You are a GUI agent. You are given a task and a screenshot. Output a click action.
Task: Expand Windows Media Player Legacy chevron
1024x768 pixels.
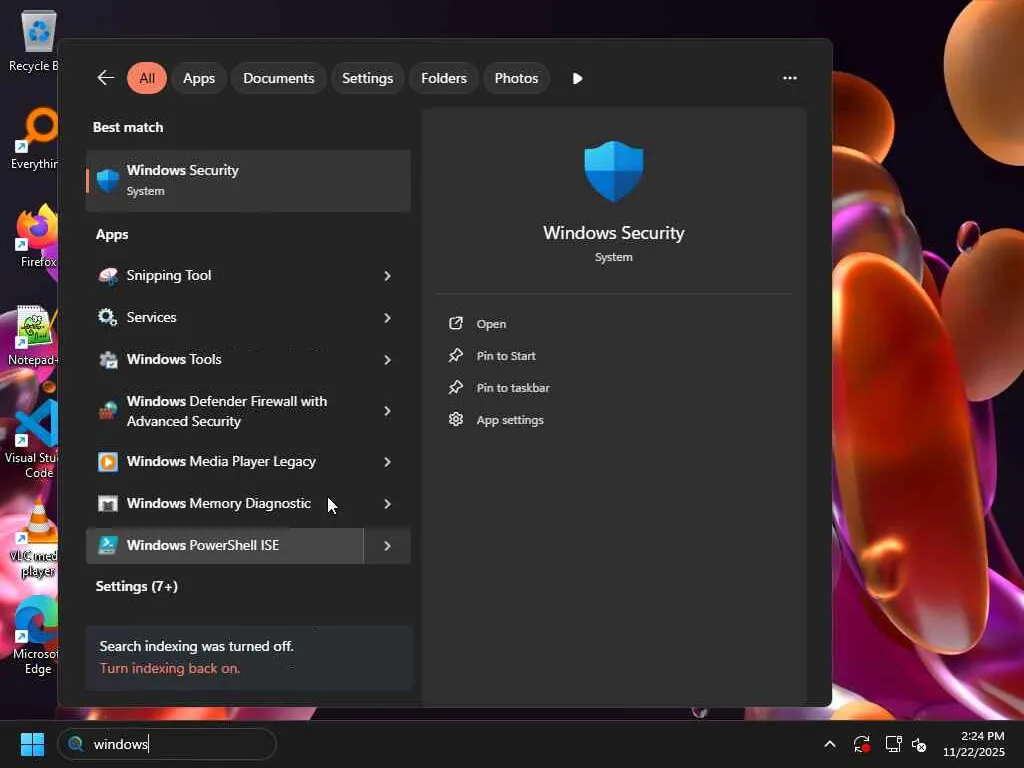pos(387,462)
